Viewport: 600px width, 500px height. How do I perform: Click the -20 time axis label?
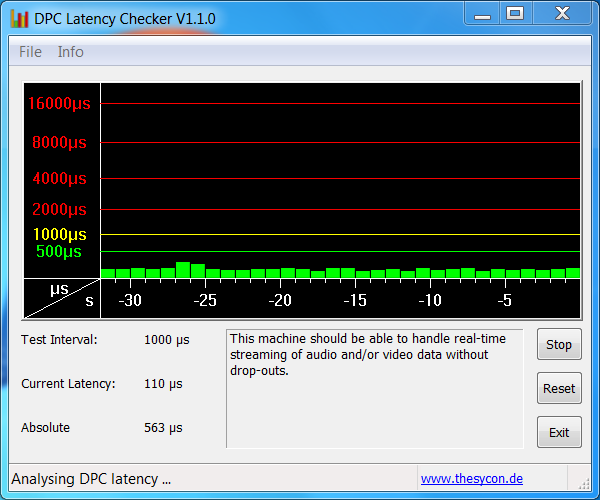click(280, 300)
